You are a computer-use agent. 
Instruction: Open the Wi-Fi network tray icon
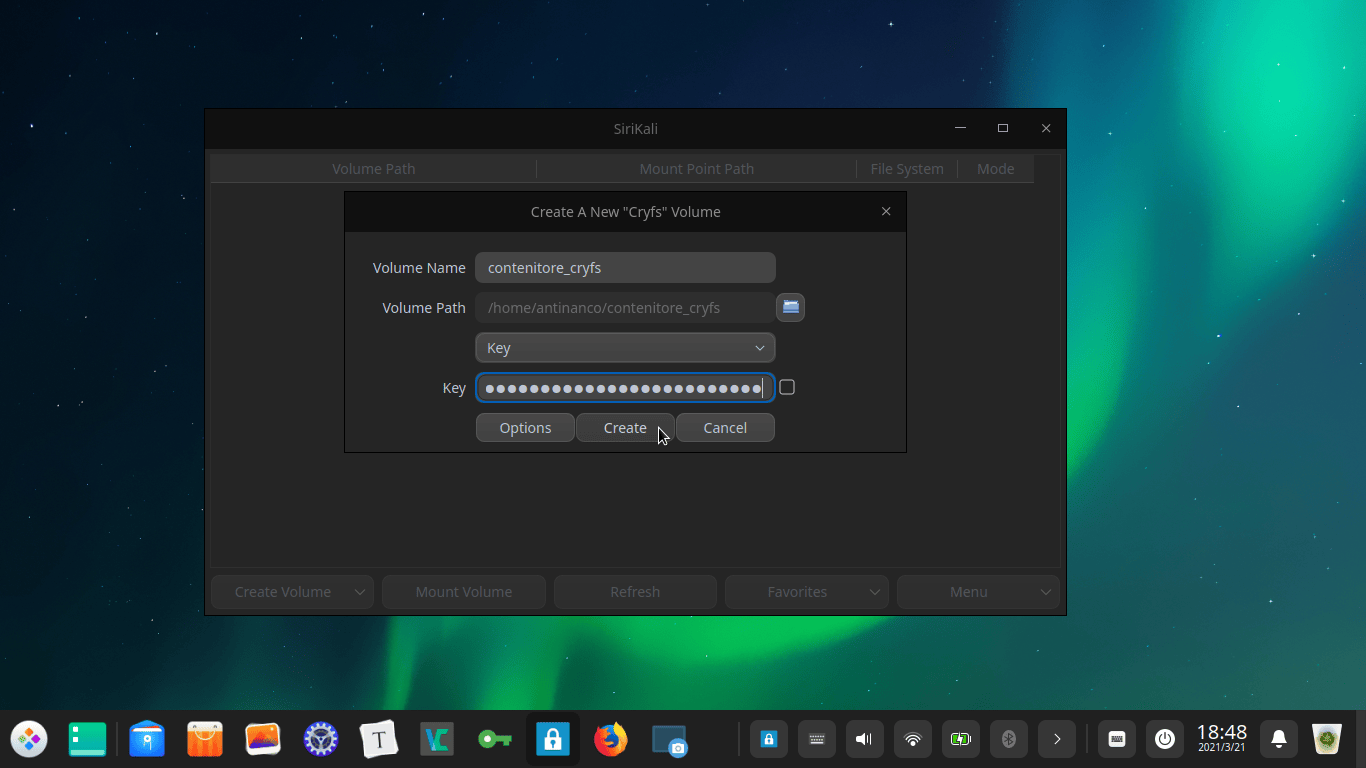(x=913, y=740)
